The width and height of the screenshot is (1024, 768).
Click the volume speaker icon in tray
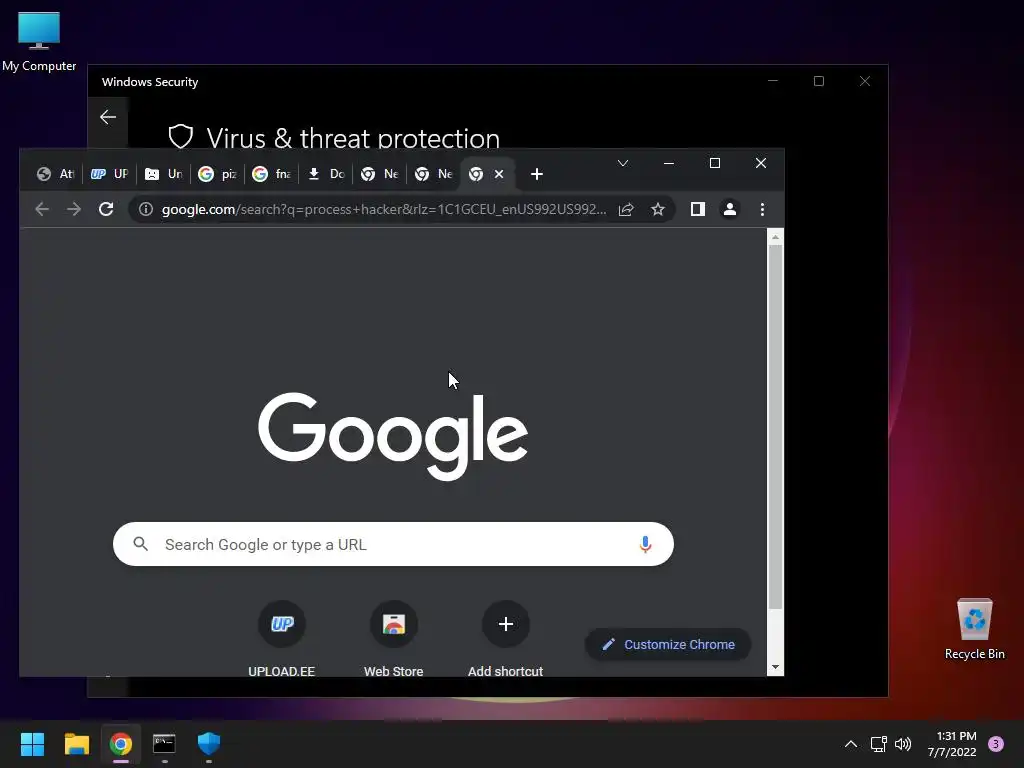point(903,744)
